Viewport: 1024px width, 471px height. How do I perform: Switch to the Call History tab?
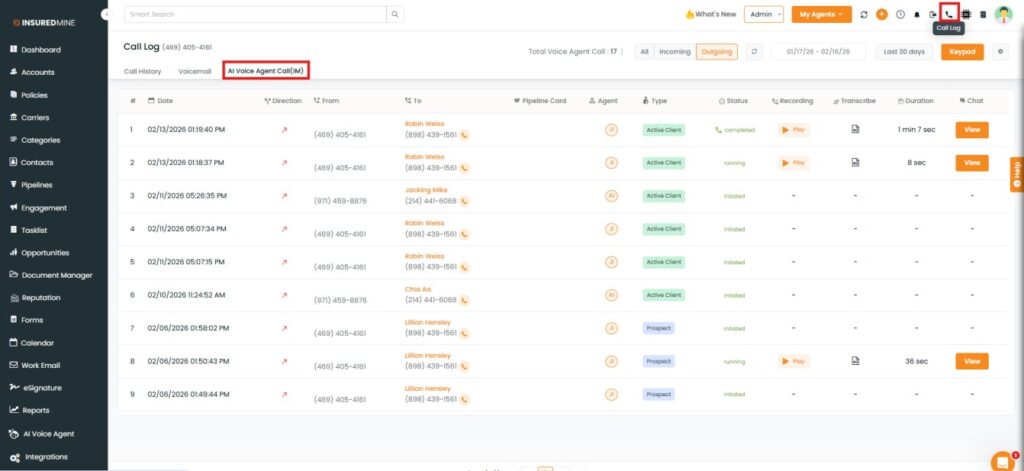142,72
